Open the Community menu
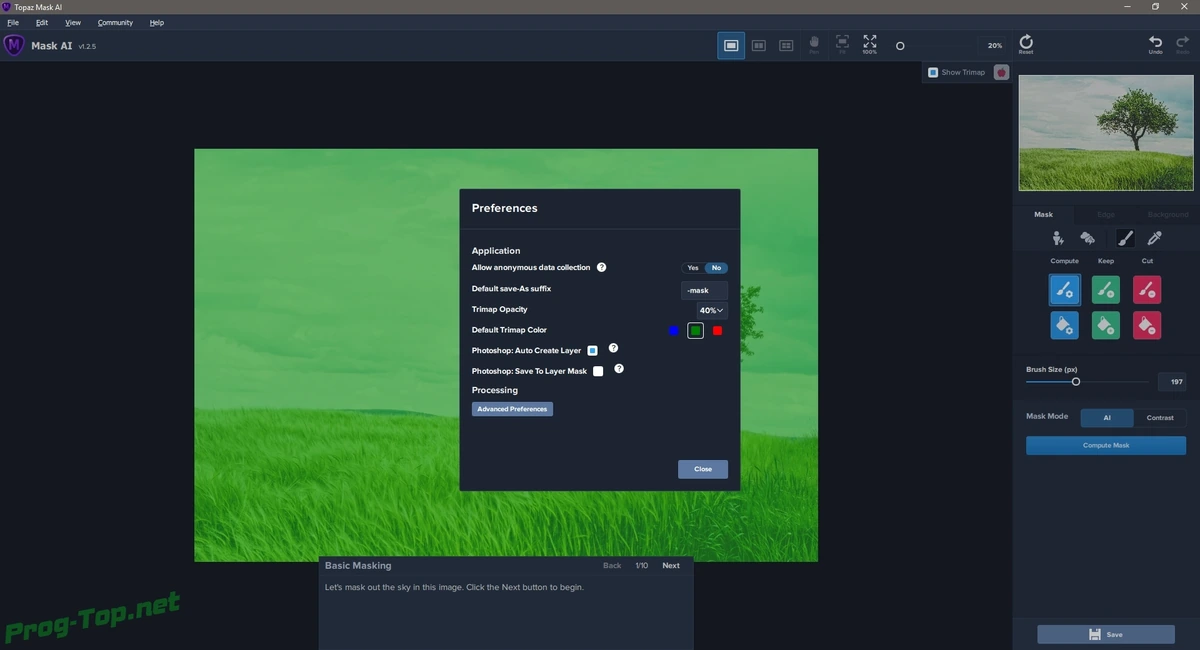The image size is (1200, 650). 115,22
